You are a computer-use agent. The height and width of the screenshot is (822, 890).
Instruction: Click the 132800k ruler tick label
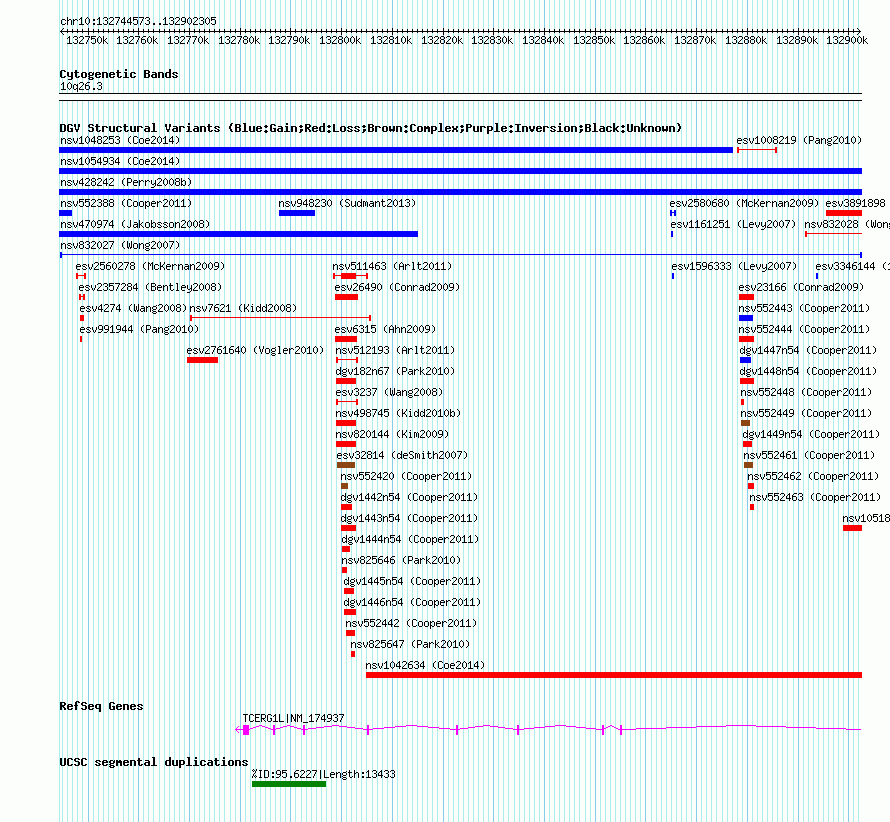(x=340, y=40)
